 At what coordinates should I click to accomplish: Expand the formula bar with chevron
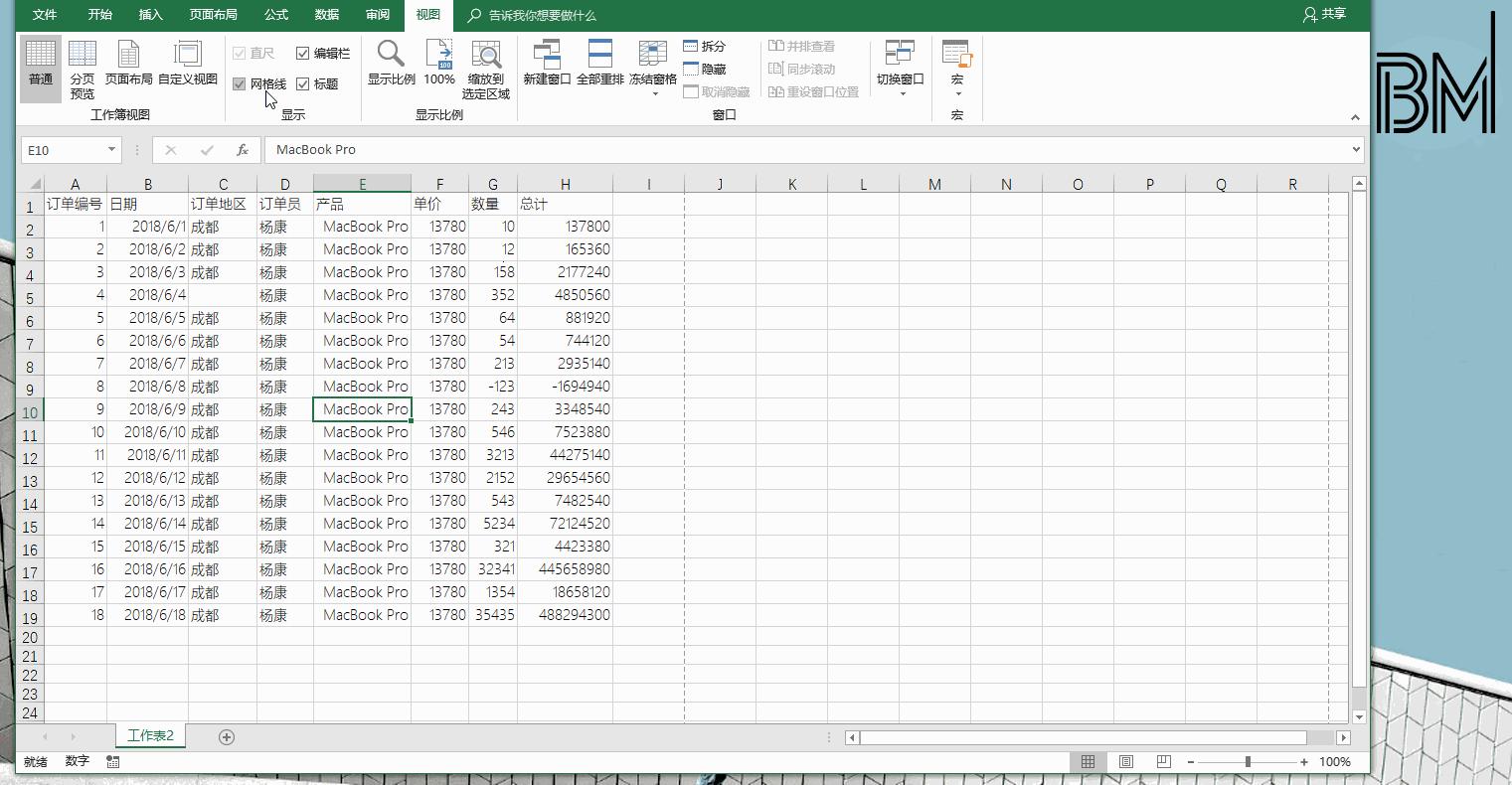1356,149
